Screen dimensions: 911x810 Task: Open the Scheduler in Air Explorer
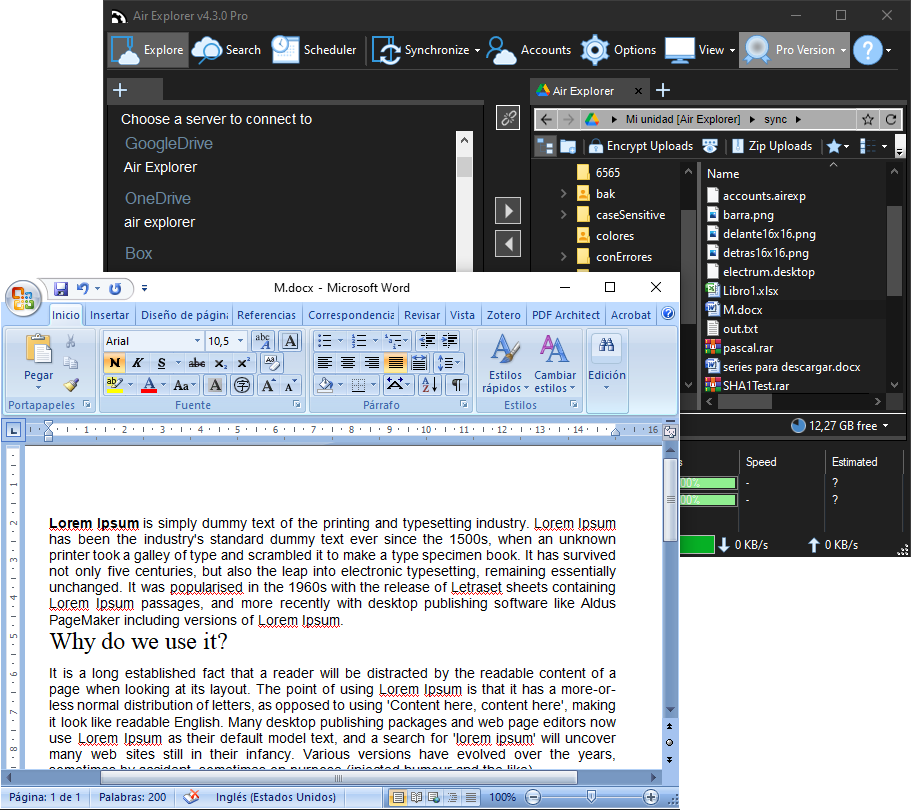(314, 50)
